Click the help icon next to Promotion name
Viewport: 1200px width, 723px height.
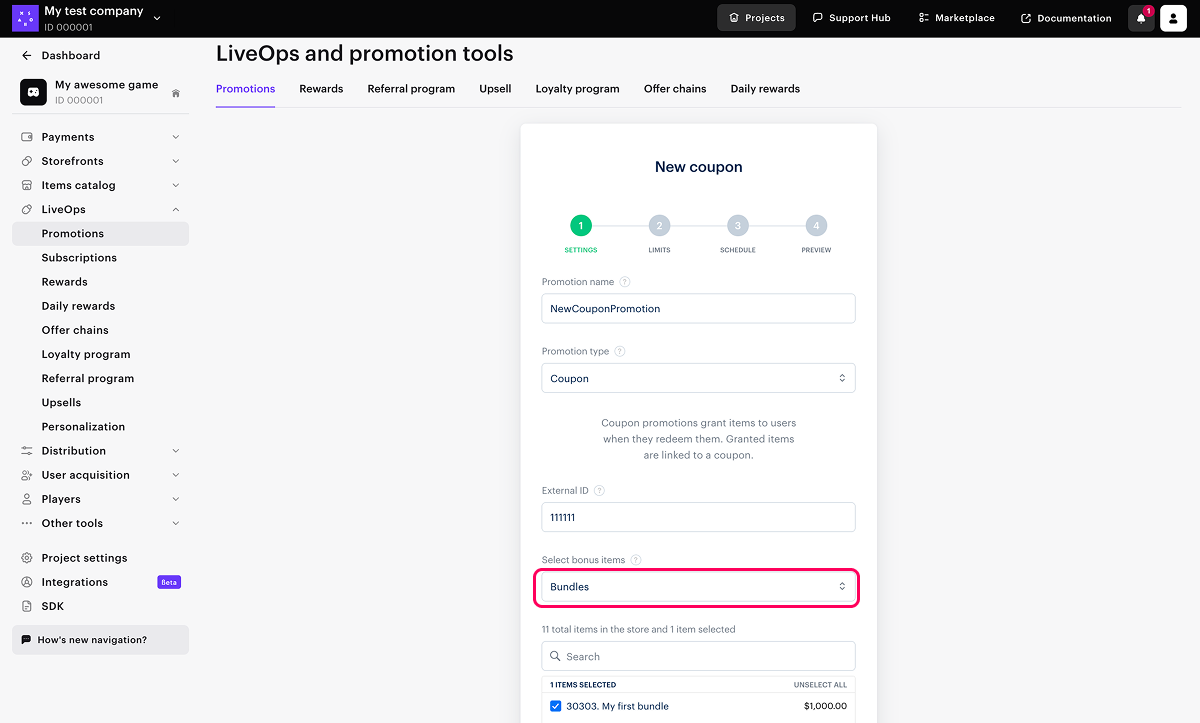point(625,282)
